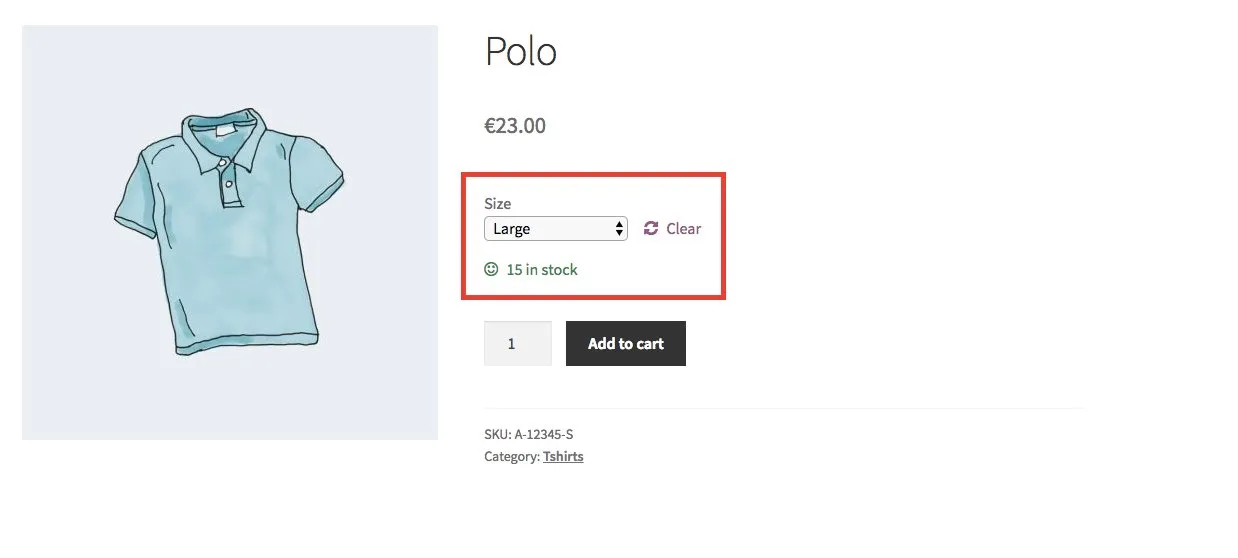Click the 15 in stock text
This screenshot has height=558, width=1238.
(542, 269)
